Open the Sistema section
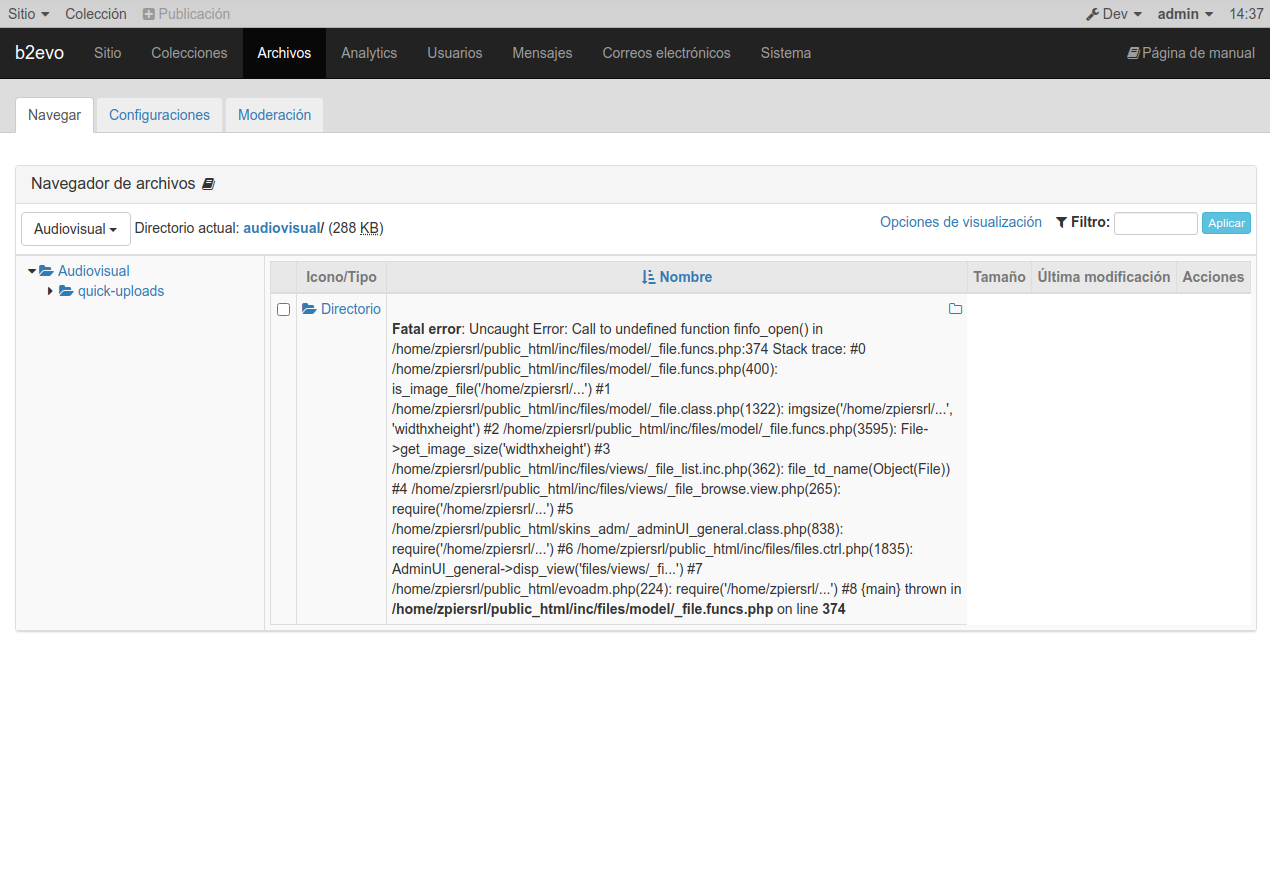Viewport: 1270px width, 892px height. coord(786,53)
